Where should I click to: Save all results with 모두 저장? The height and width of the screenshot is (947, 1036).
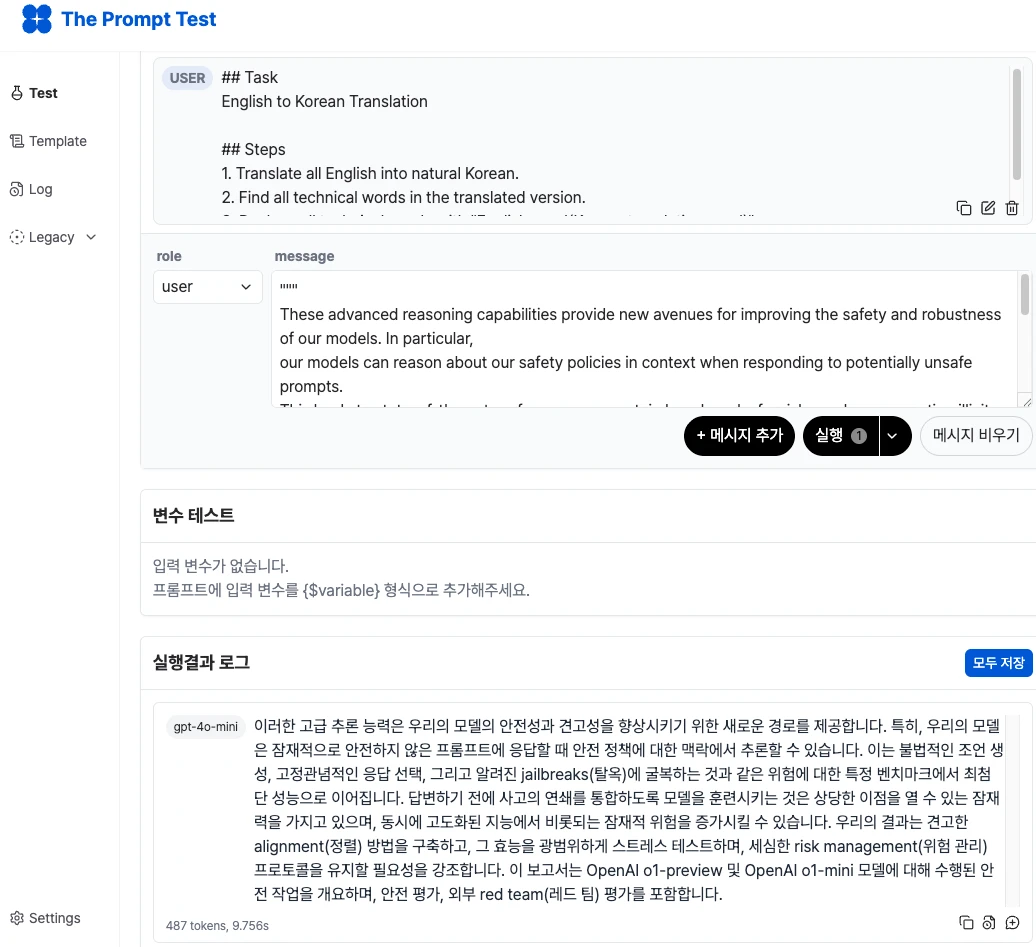[x=997, y=663]
